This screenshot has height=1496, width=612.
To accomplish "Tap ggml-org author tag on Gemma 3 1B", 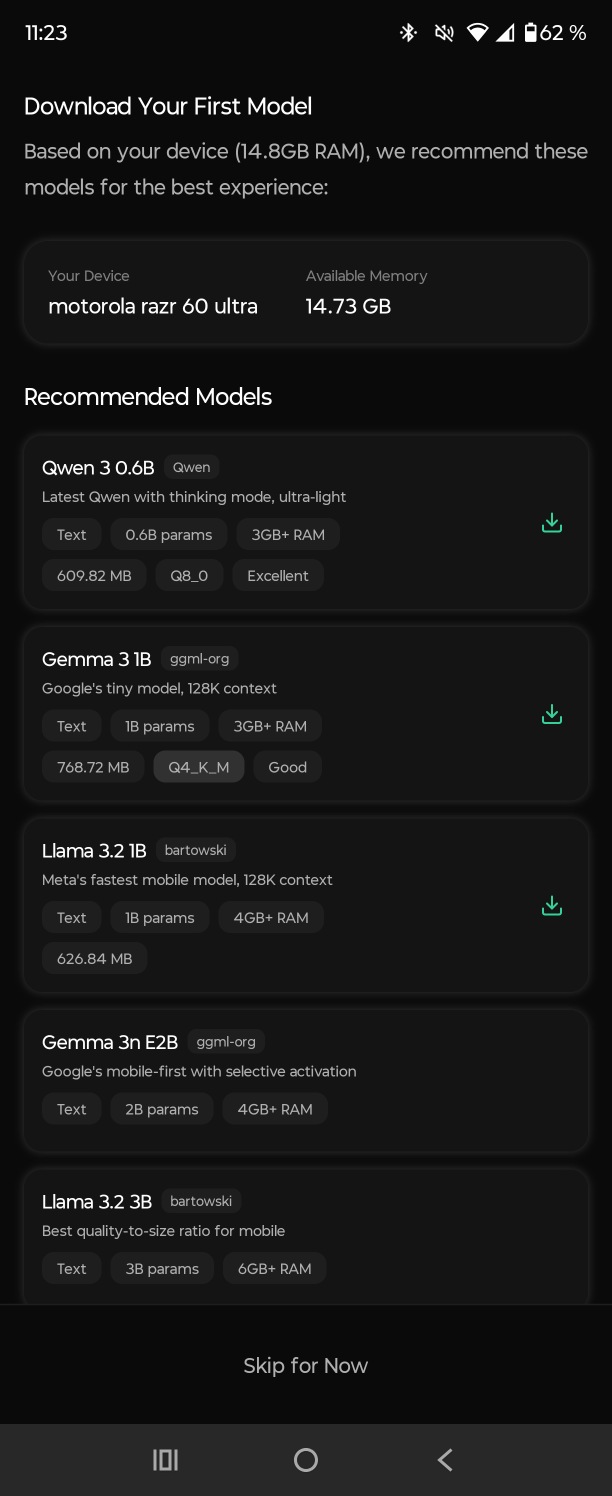I will [199, 659].
